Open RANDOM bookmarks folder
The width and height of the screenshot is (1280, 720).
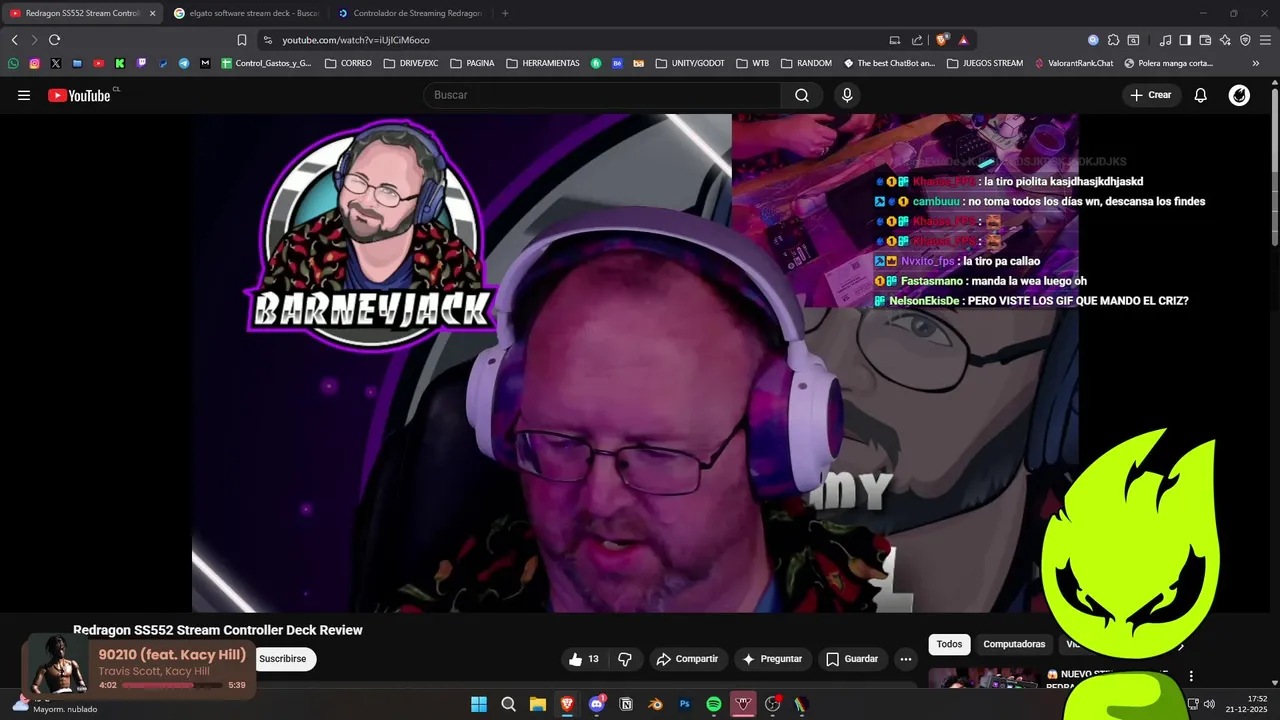pyautogui.click(x=806, y=63)
